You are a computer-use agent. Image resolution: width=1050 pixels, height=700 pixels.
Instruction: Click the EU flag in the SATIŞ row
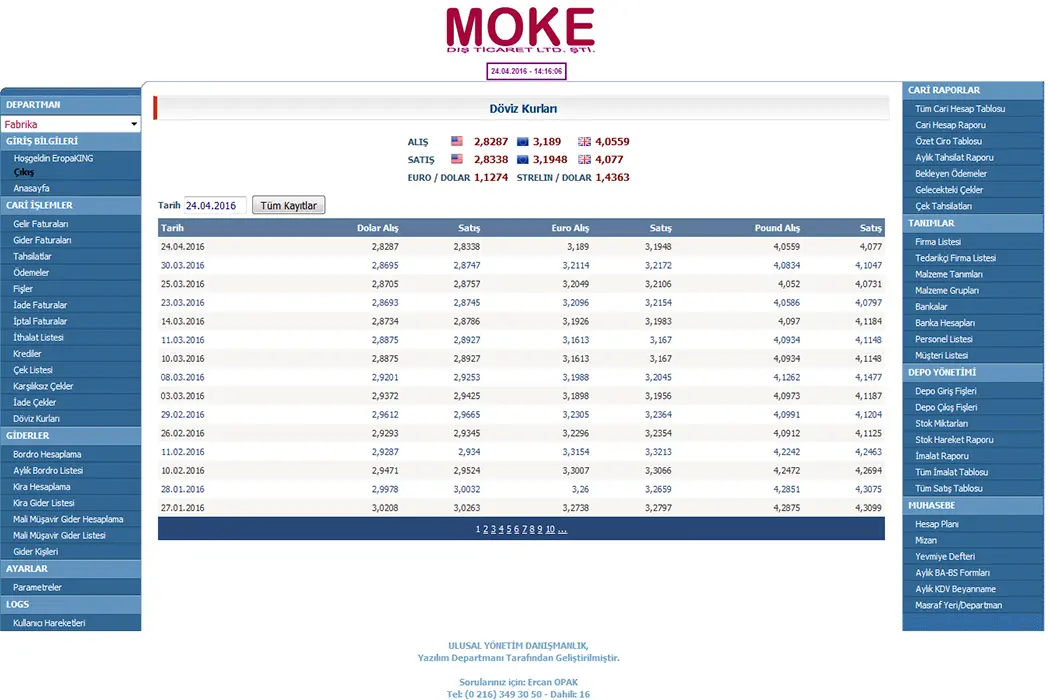[523, 159]
